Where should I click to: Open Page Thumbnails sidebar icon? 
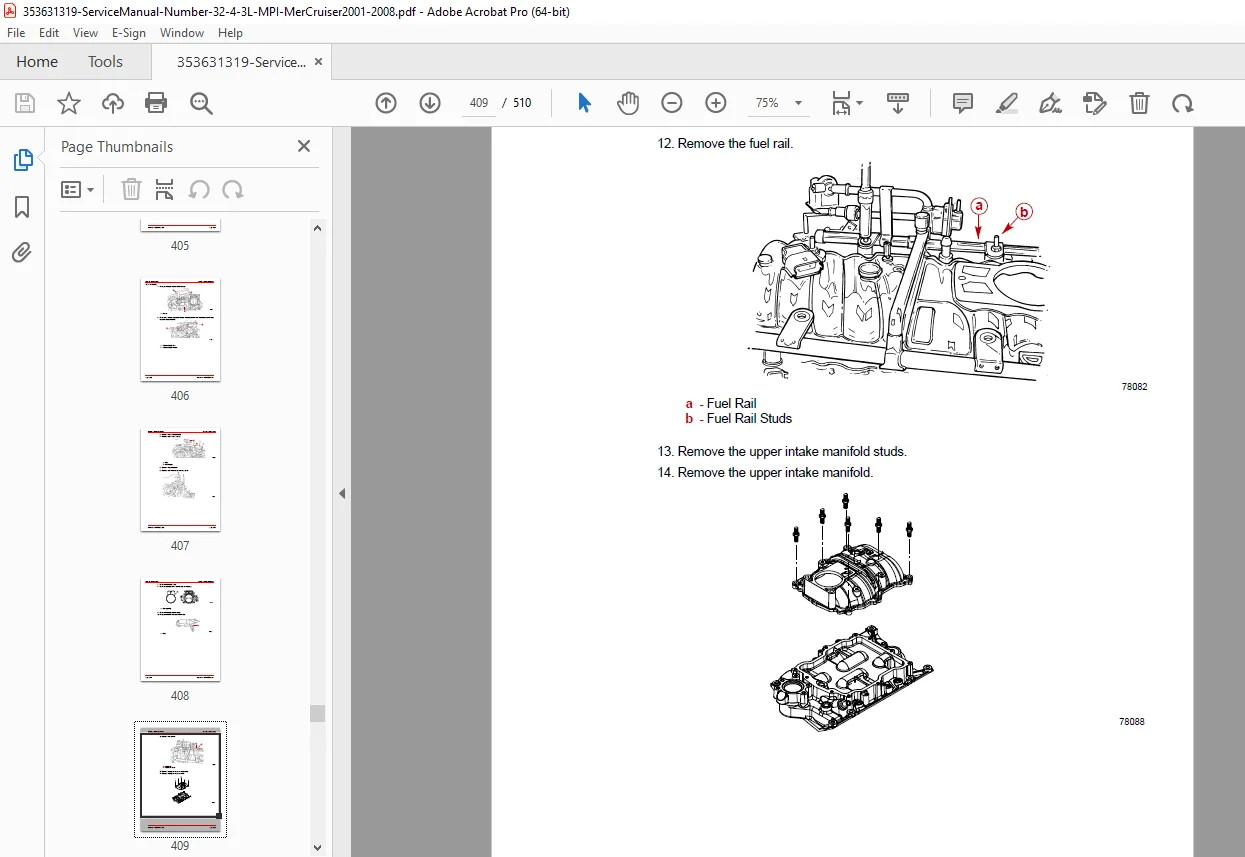tap(22, 160)
